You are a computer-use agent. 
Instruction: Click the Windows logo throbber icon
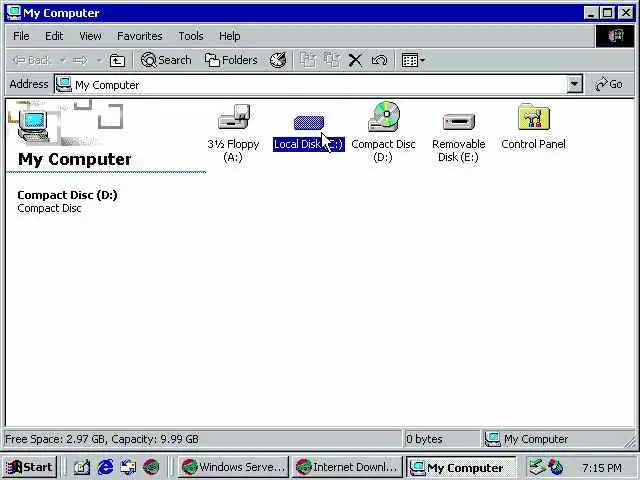615,36
